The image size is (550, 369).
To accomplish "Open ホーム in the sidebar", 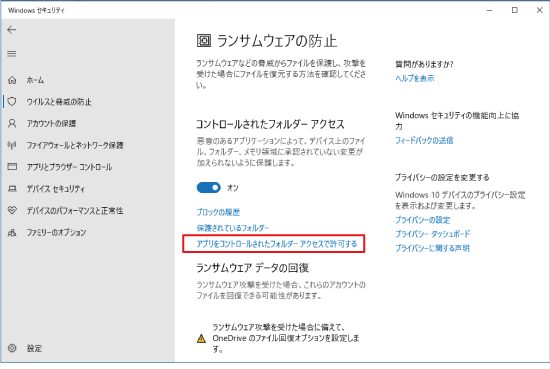I will pyautogui.click(x=35, y=80).
